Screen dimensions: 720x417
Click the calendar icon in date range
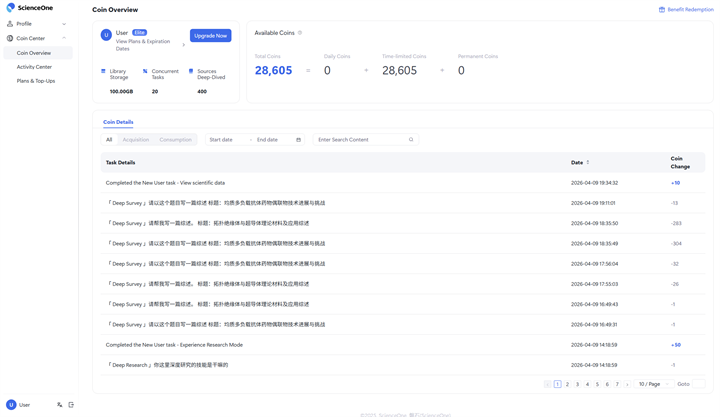pyautogui.click(x=298, y=140)
